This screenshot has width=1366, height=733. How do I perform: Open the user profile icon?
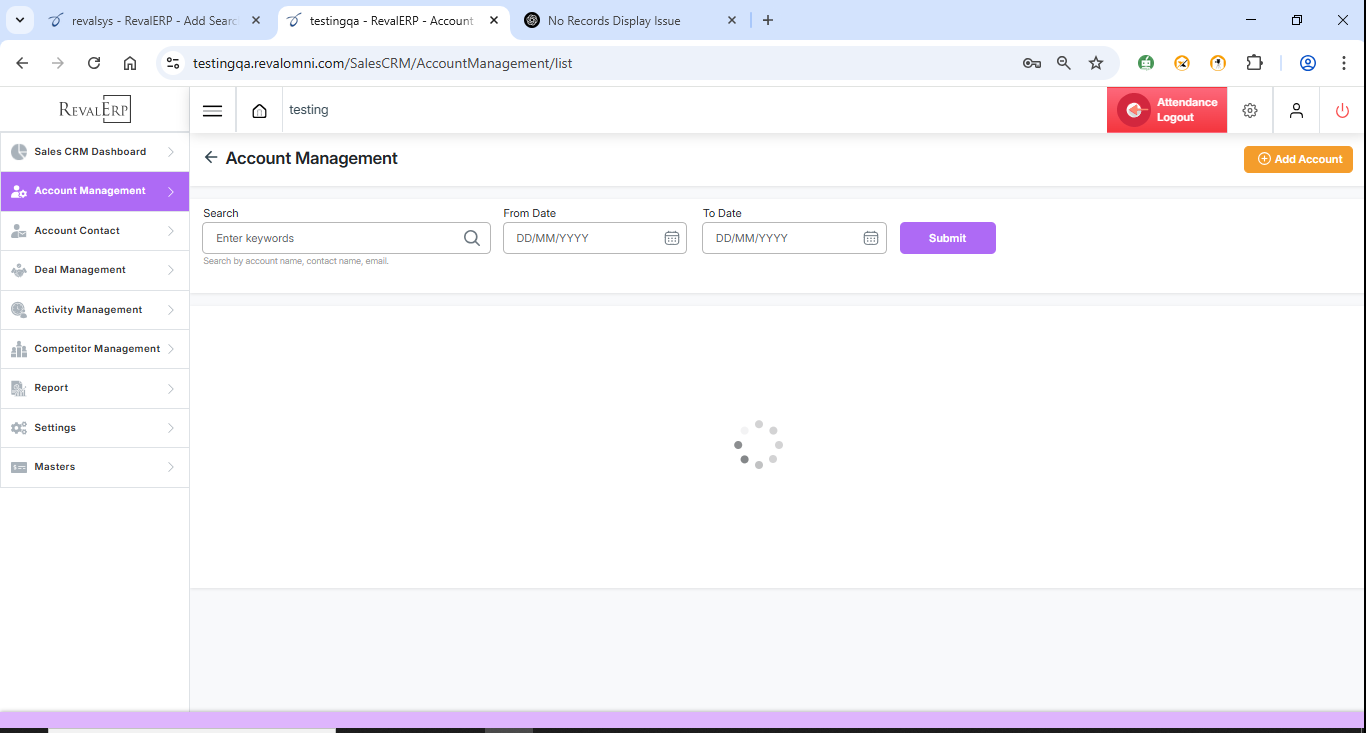[x=1296, y=111]
